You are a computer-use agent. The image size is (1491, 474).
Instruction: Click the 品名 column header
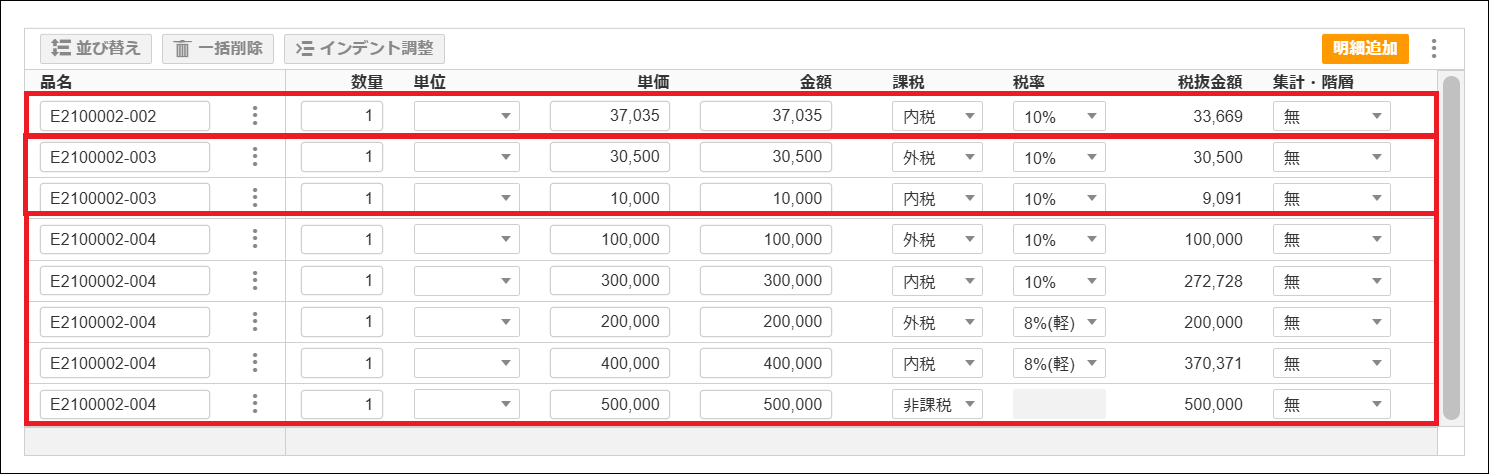[57, 83]
